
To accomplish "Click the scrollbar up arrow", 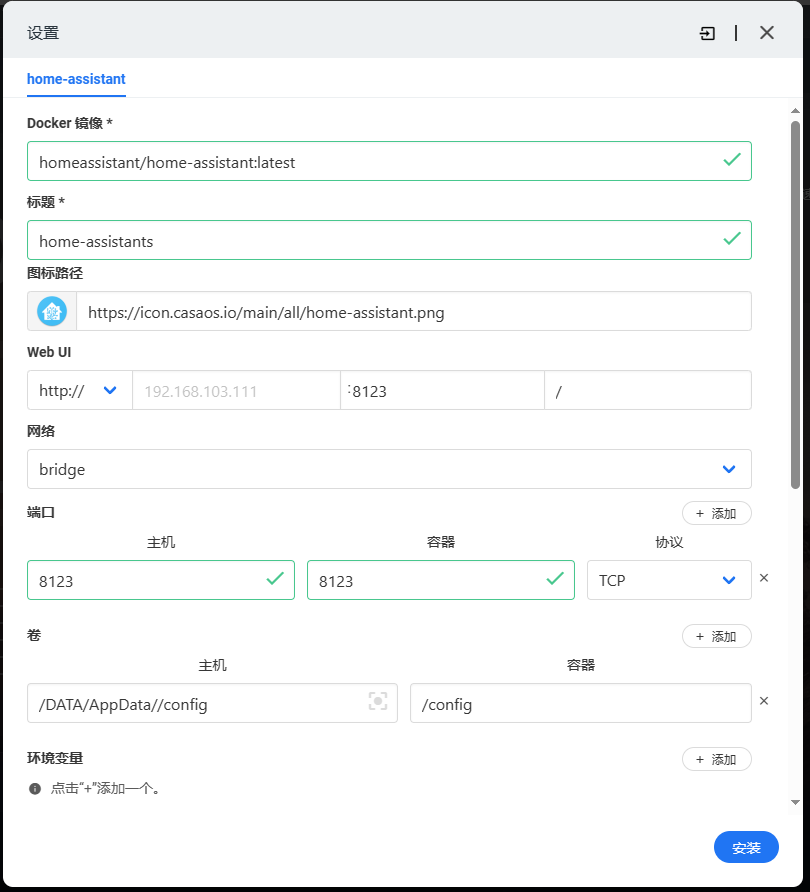I will [x=795, y=111].
